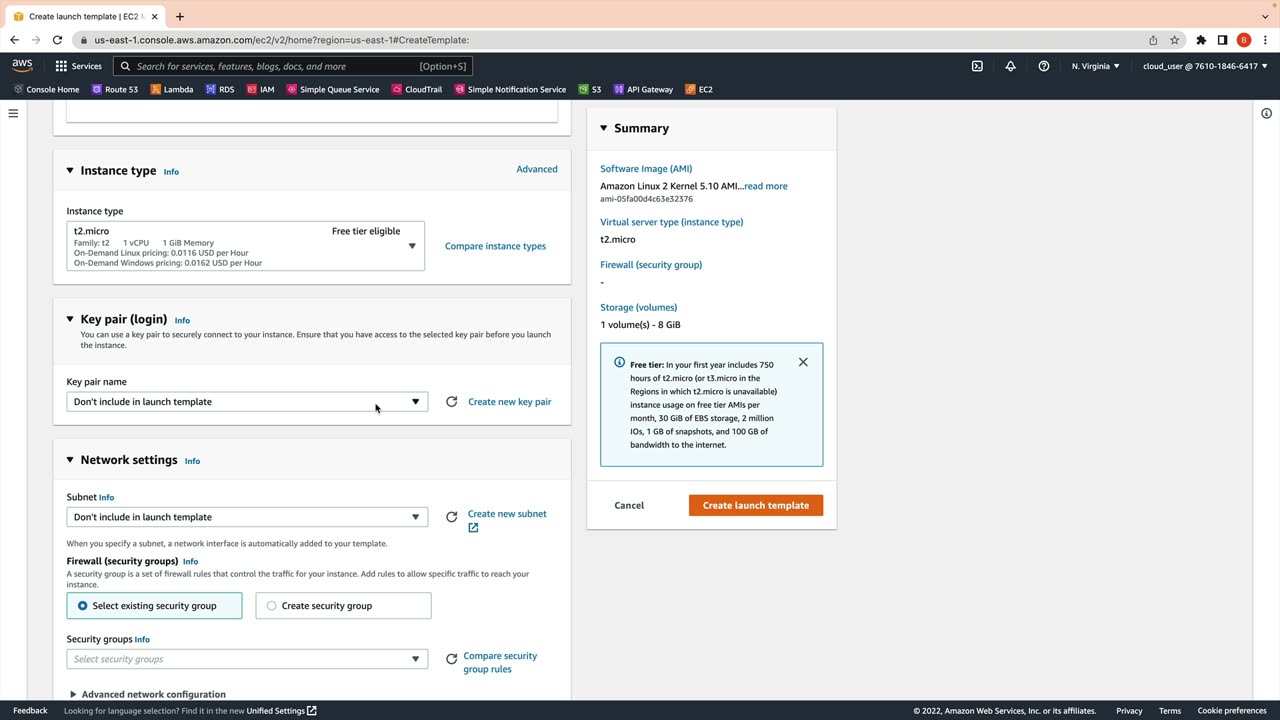Open Unified Settings link in footer
This screenshot has width=1280, height=720.
(x=281, y=711)
